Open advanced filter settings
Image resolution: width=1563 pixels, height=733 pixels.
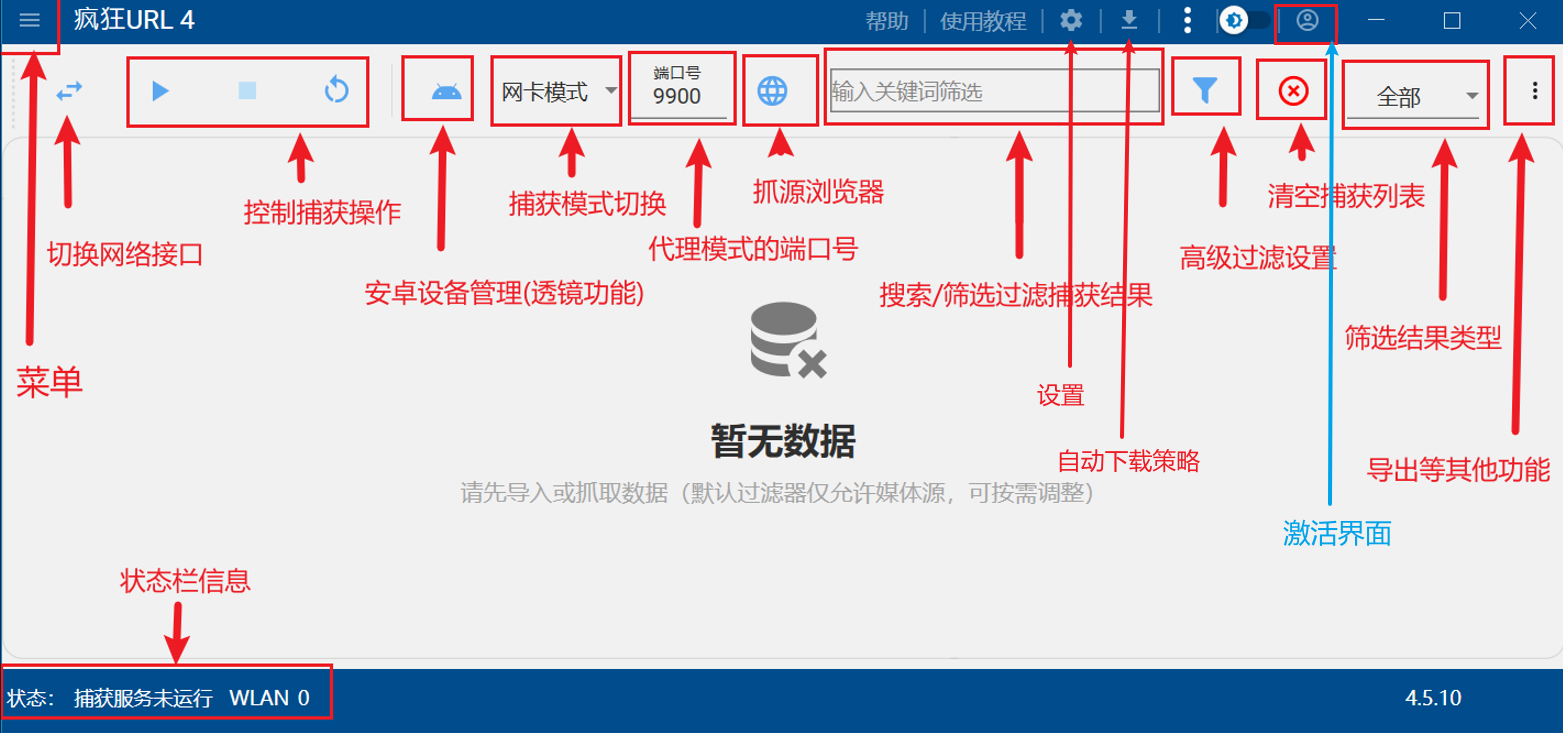point(1206,89)
